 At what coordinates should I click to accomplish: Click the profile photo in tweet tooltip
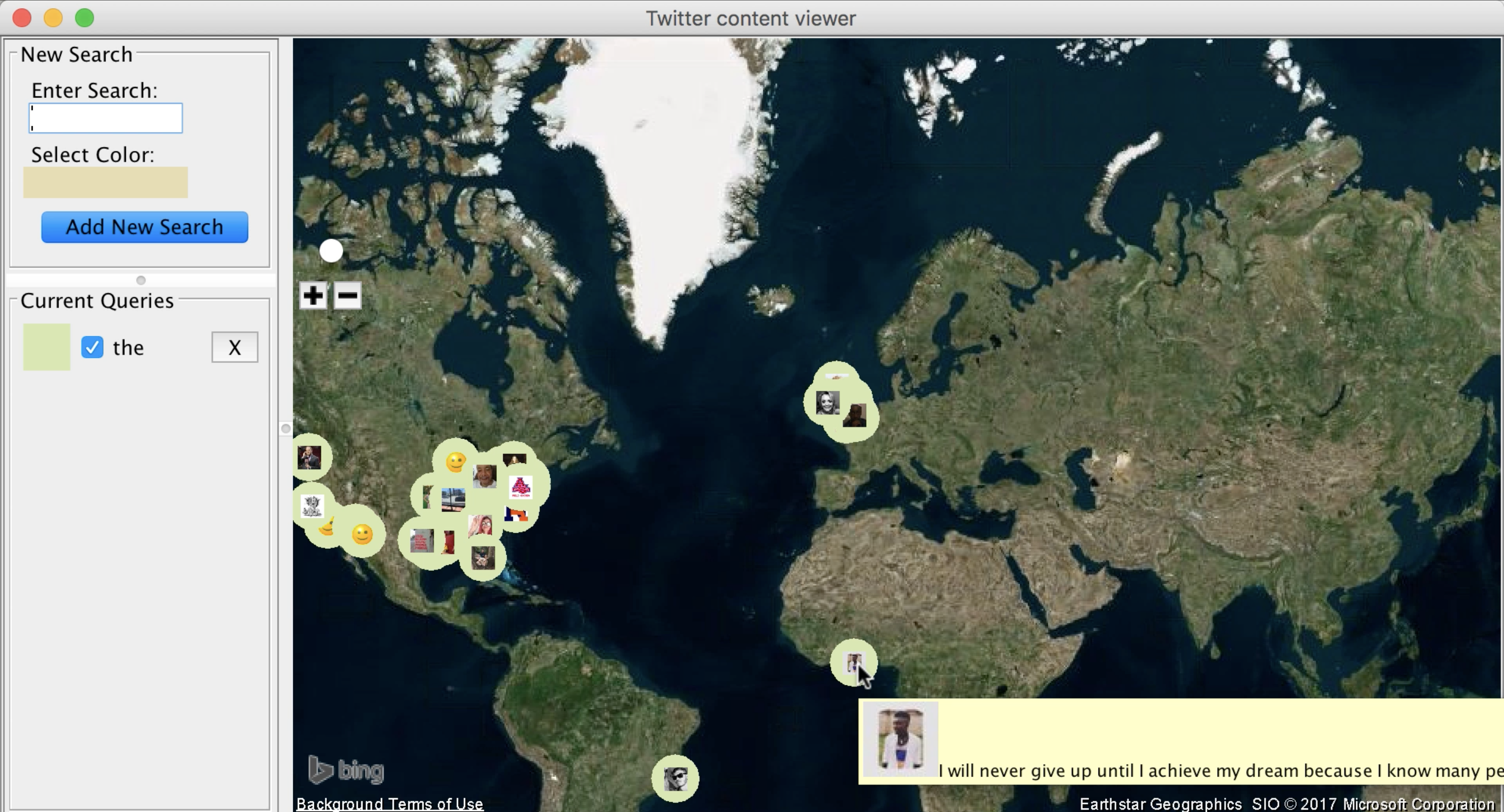[x=900, y=739]
